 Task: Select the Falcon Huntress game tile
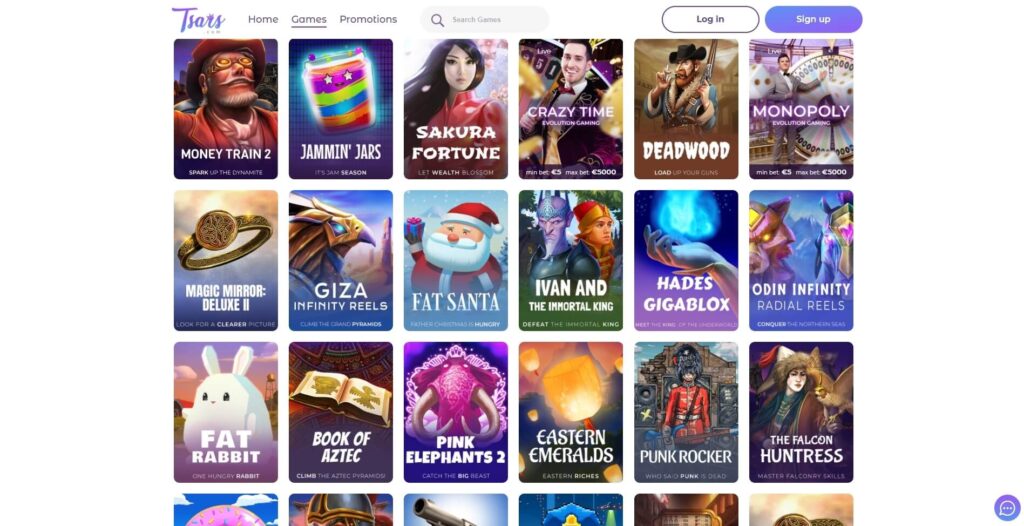[801, 412]
